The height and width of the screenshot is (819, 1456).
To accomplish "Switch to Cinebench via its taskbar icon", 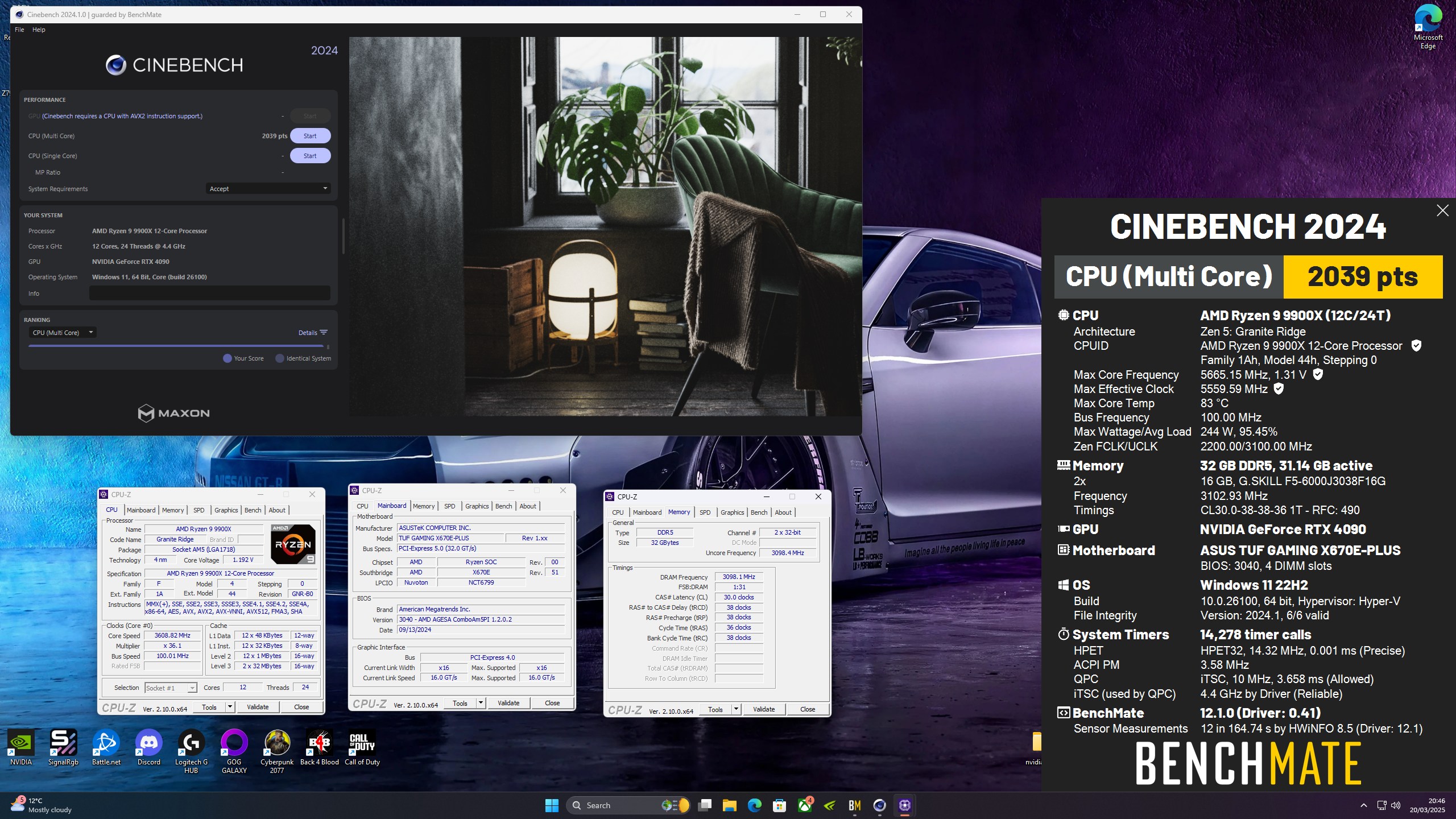I will click(880, 805).
